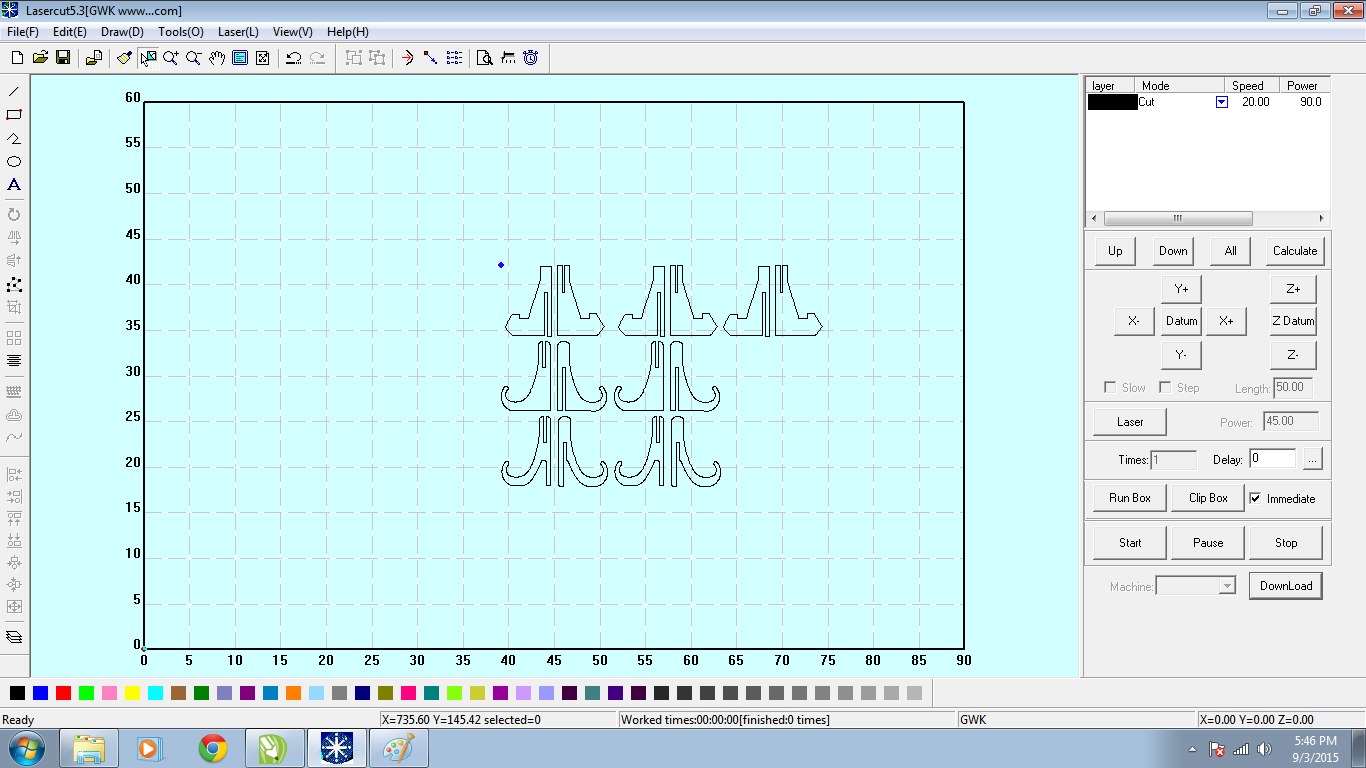Click the DownLoad button
The width and height of the screenshot is (1366, 768).
pos(1286,586)
